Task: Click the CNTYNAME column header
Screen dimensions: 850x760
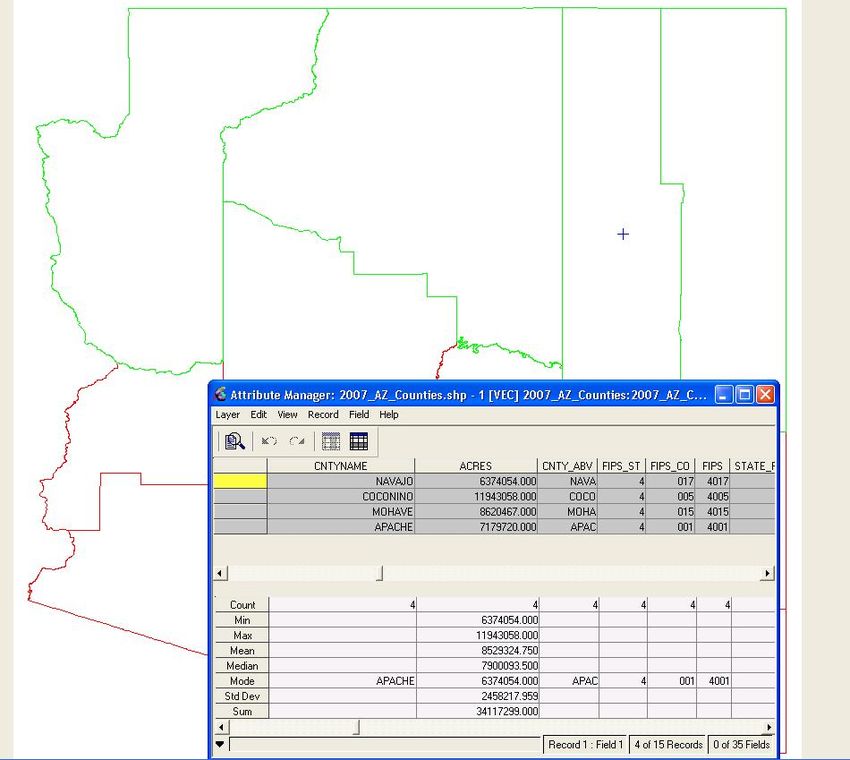Action: click(x=341, y=466)
